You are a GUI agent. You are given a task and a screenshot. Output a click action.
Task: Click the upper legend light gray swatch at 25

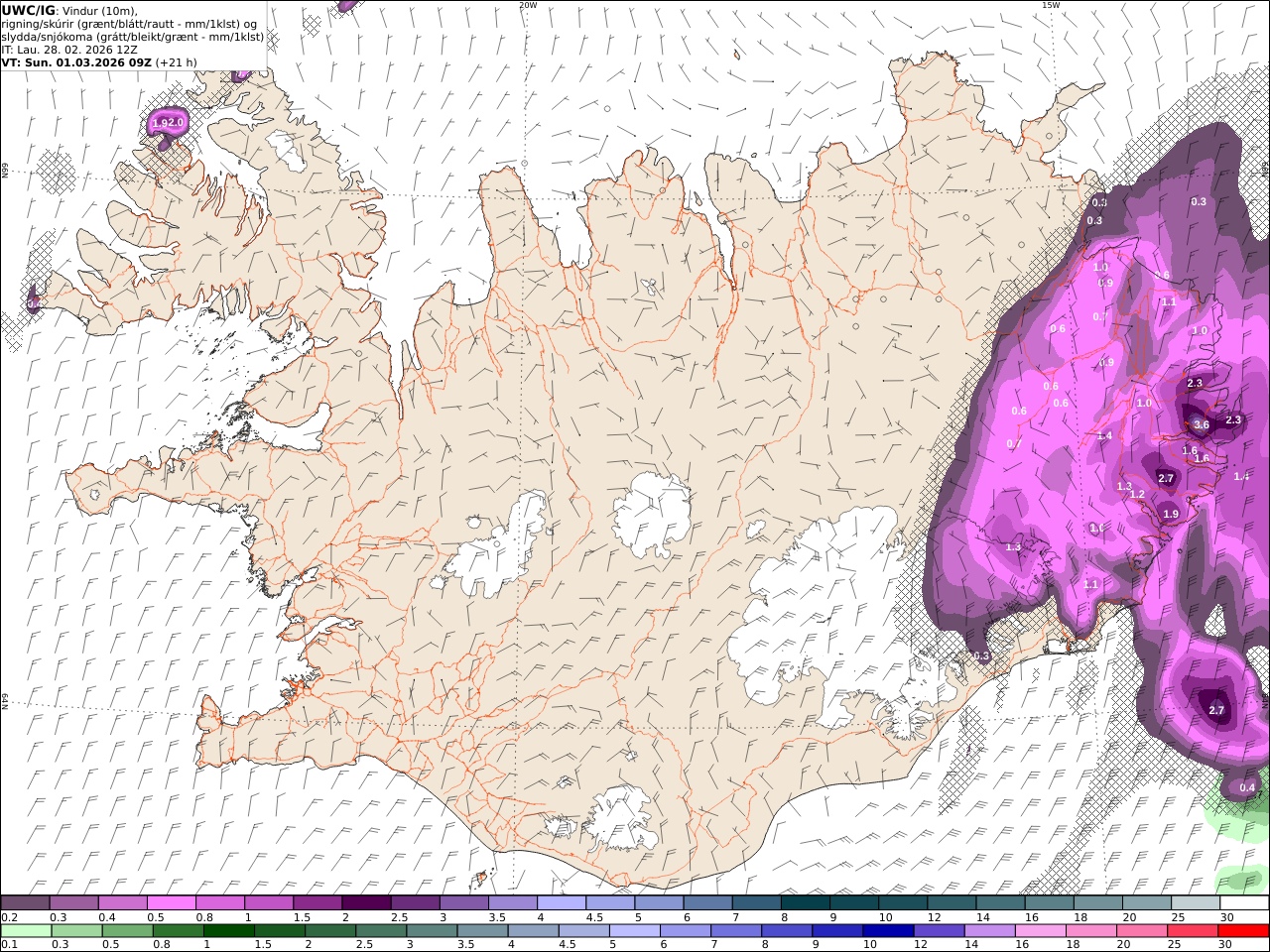tap(1196, 903)
